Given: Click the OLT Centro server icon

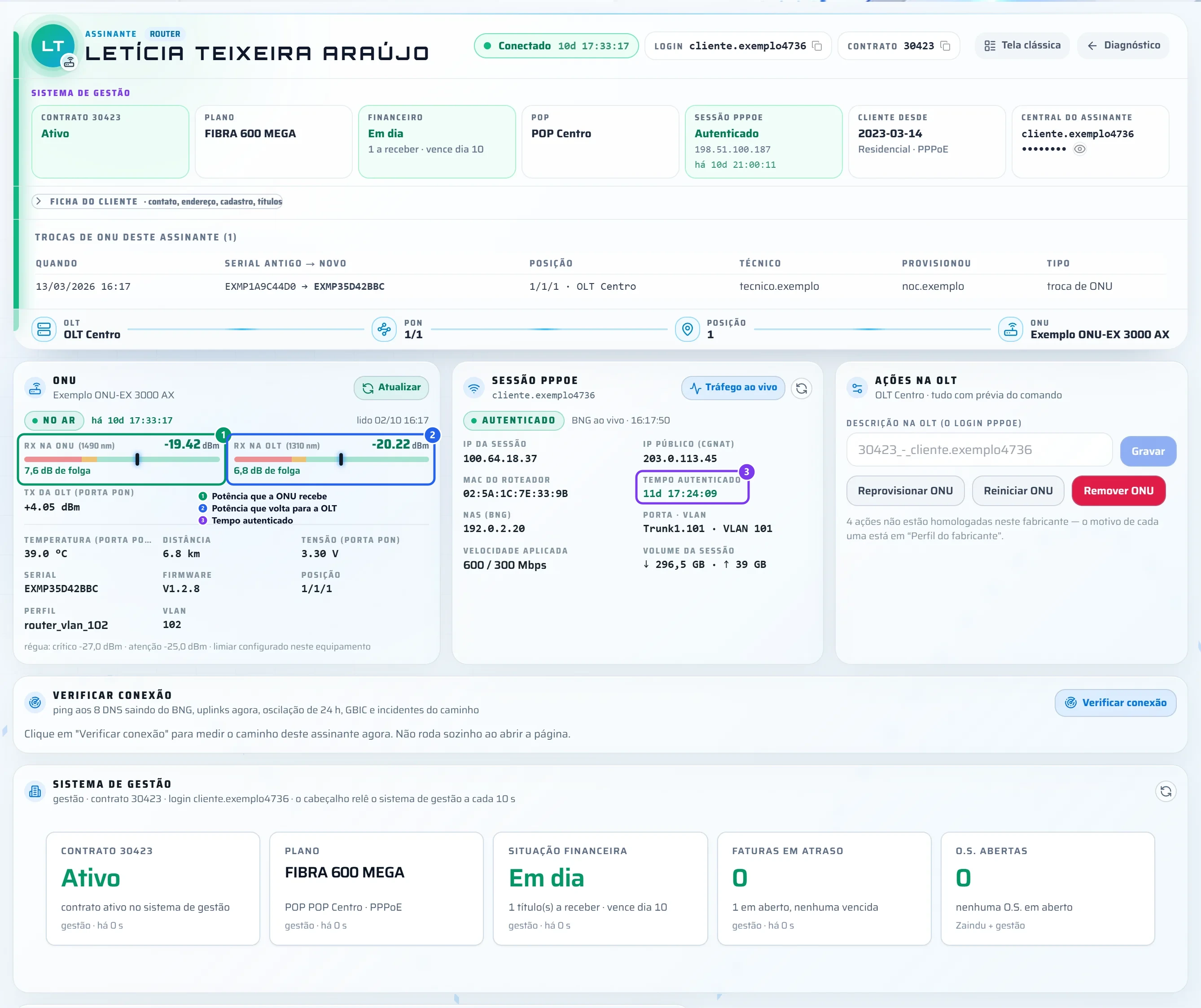Looking at the screenshot, I should click(44, 329).
